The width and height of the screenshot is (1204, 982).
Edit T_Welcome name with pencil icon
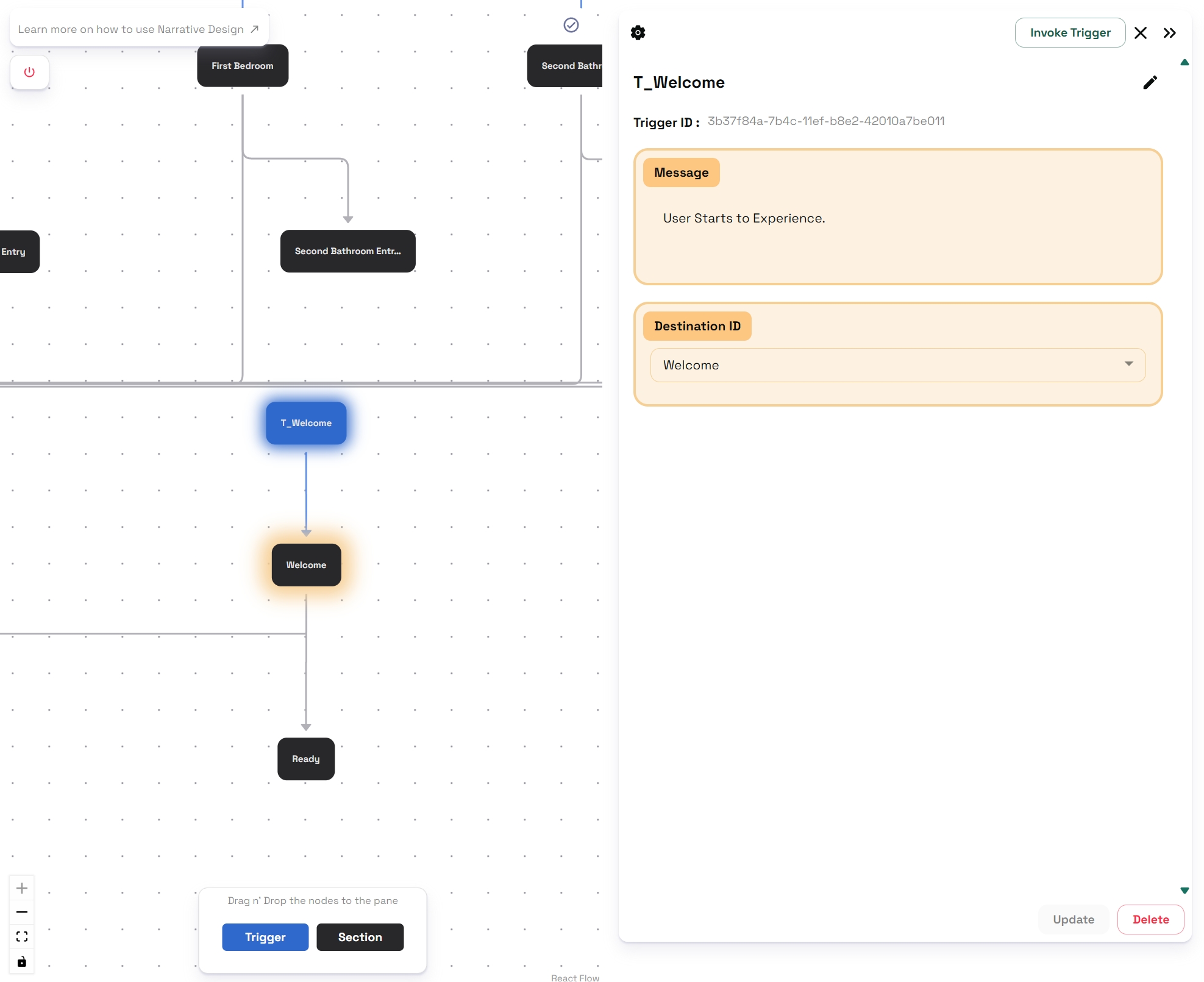tap(1150, 82)
